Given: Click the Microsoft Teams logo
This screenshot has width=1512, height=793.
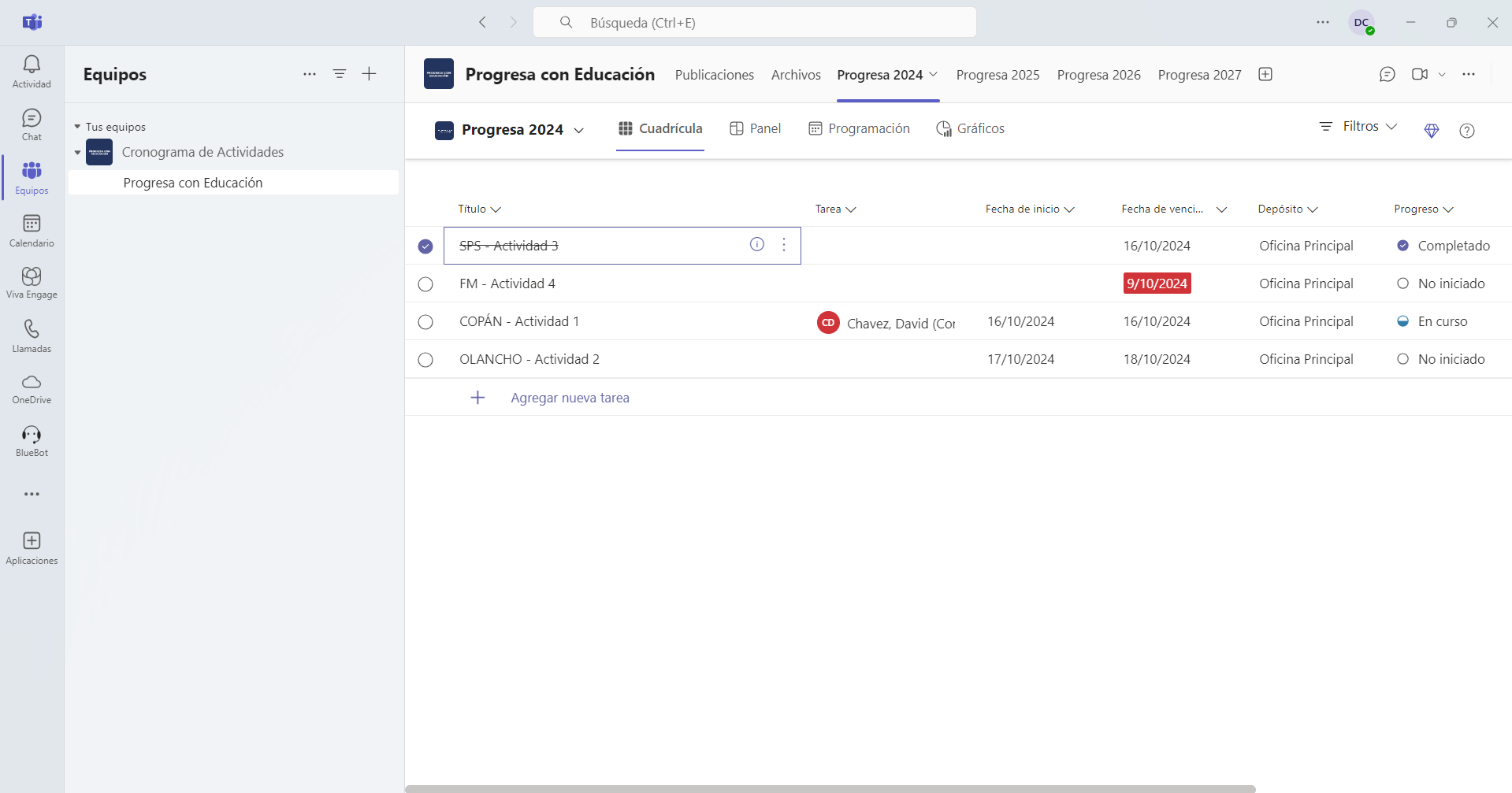Looking at the screenshot, I should (x=32, y=22).
